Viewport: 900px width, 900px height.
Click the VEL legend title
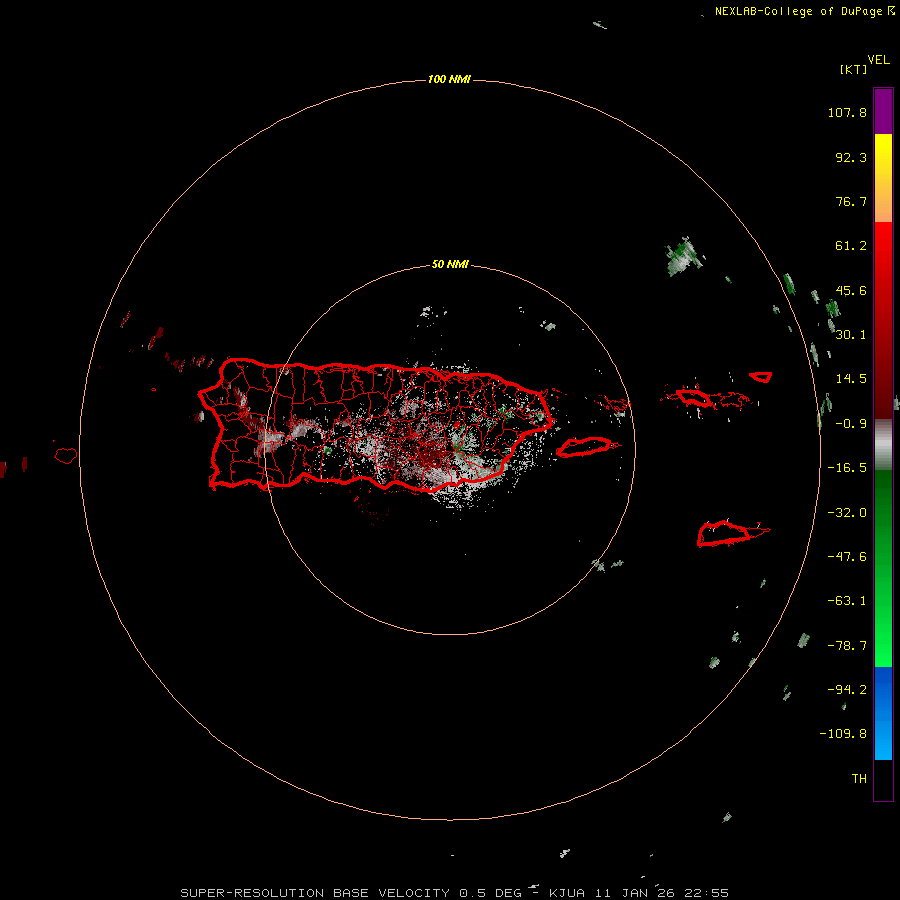pyautogui.click(x=879, y=59)
